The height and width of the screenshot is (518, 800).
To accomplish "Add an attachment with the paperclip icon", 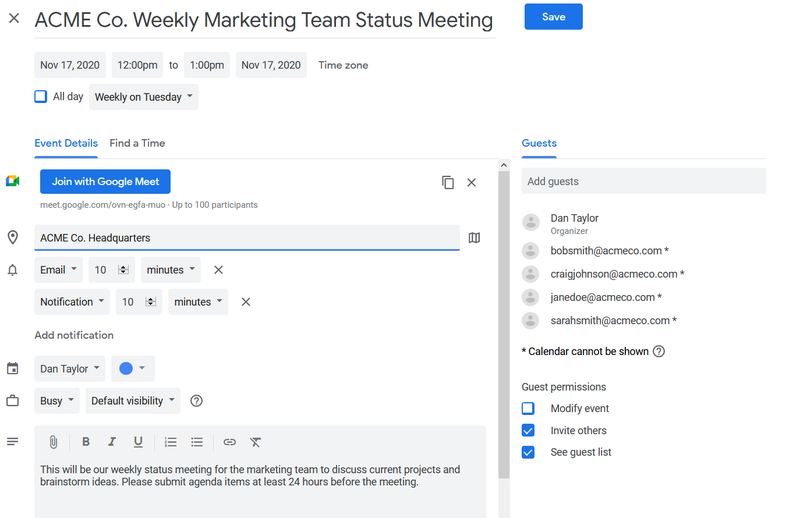I will [x=53, y=442].
